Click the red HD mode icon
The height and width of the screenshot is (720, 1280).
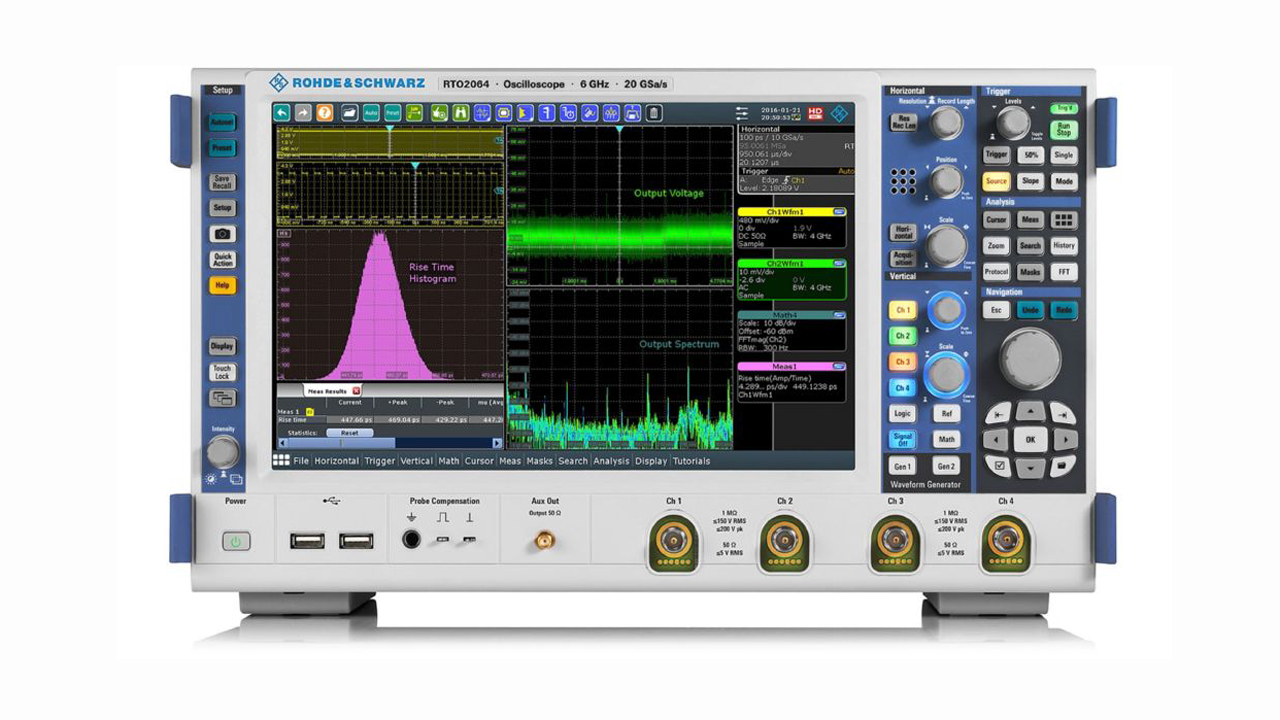coord(815,113)
